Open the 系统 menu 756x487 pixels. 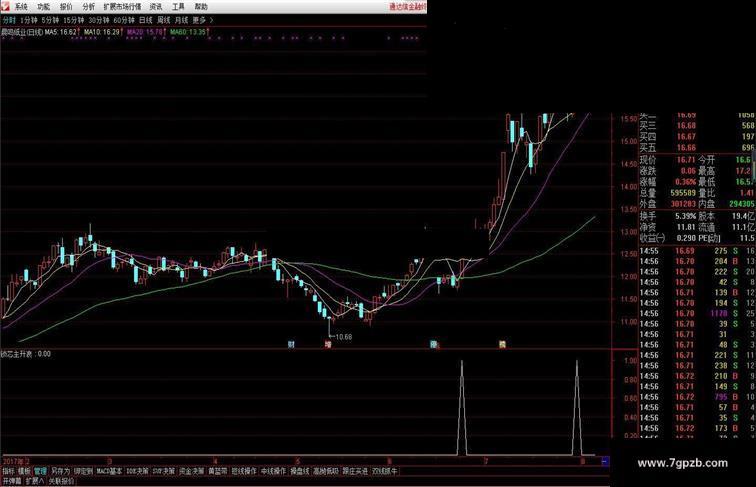click(x=21, y=7)
